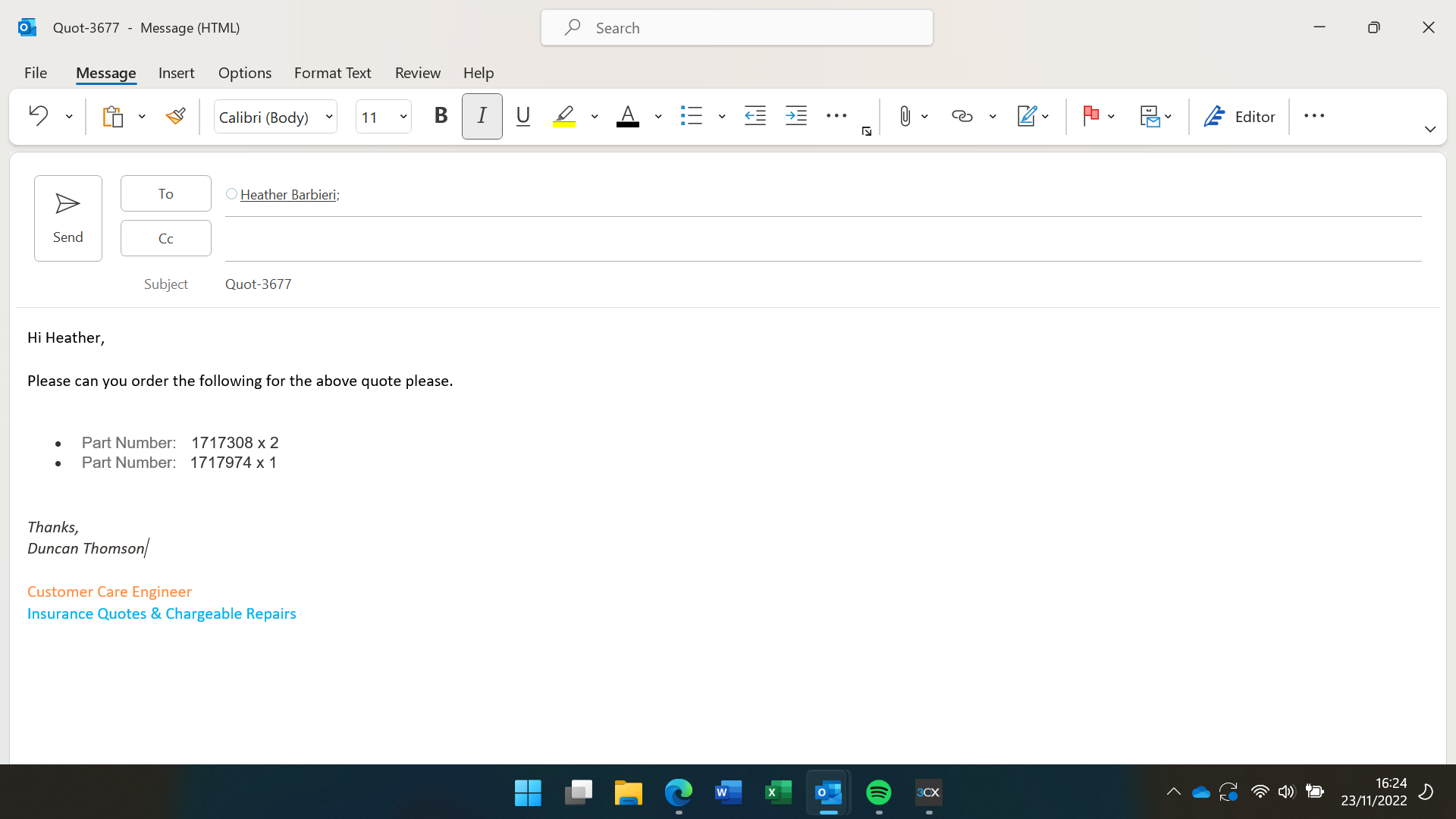This screenshot has width=1456, height=819.
Task: Click the Insert Link icon
Action: [962, 116]
